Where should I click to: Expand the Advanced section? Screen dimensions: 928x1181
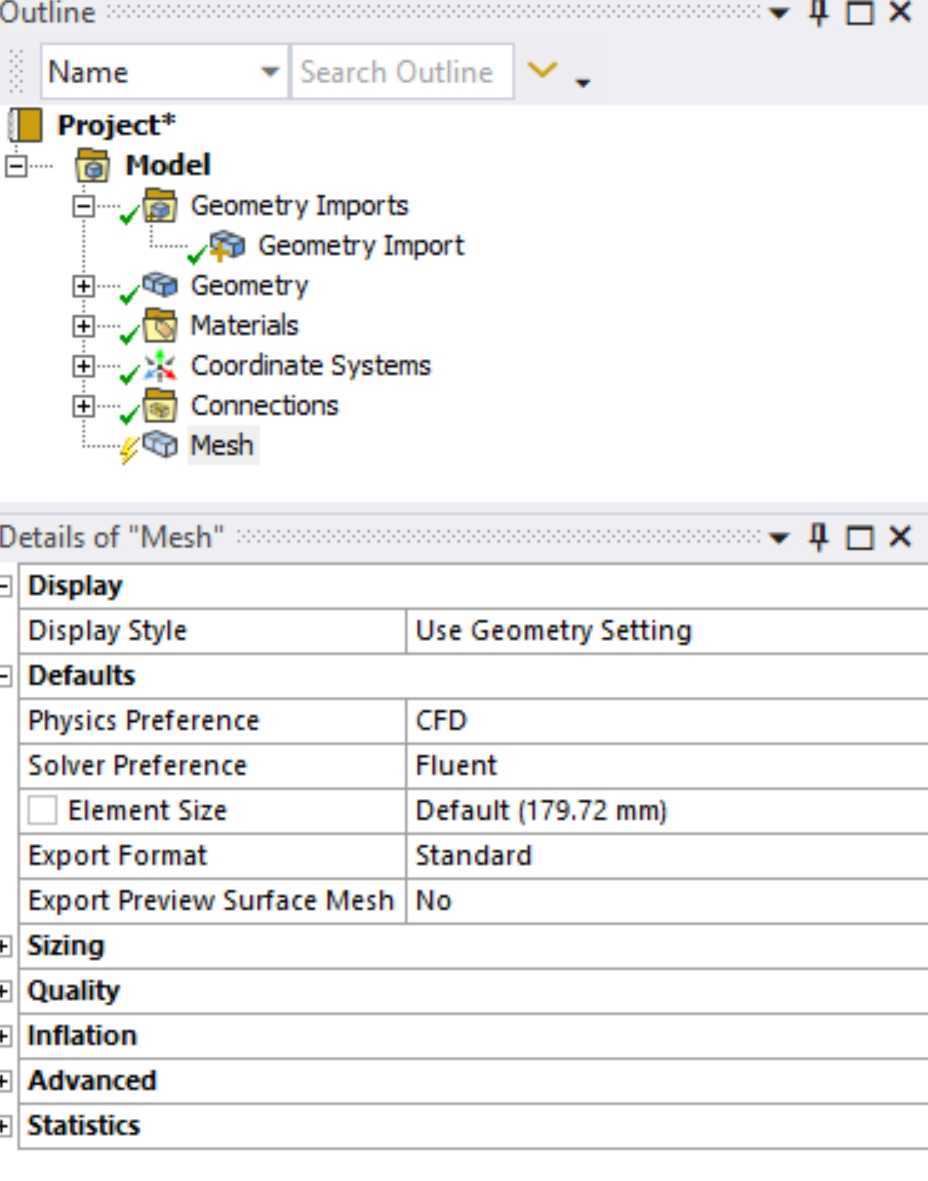pos(5,1081)
